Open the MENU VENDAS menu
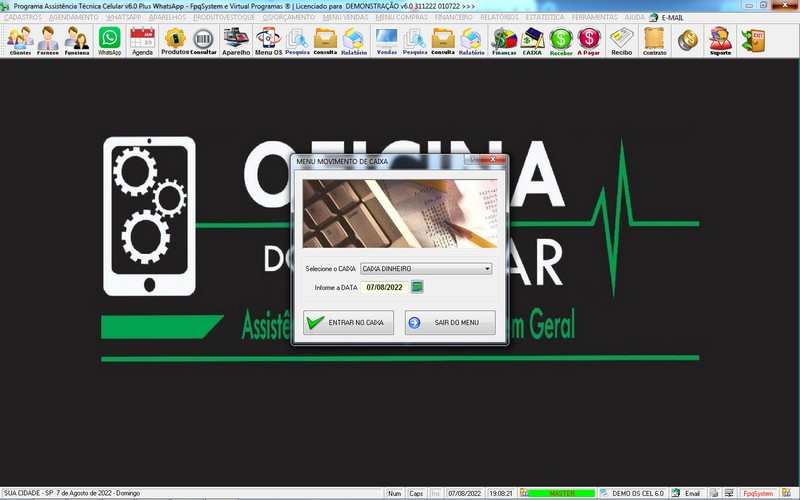The height and width of the screenshot is (500, 800). (x=345, y=17)
